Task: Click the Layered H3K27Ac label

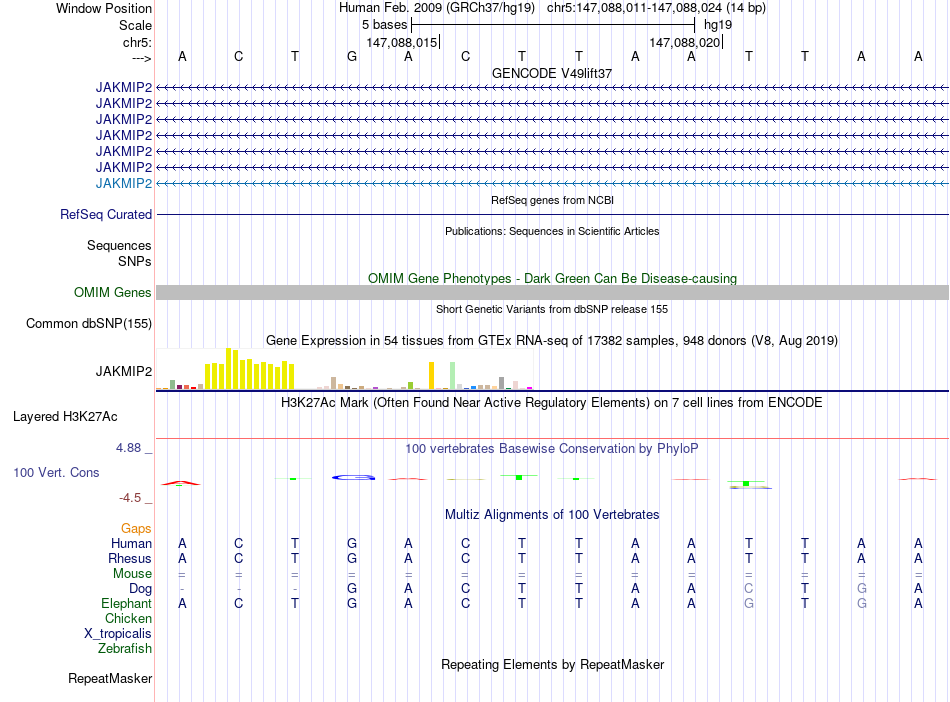Action: click(65, 417)
